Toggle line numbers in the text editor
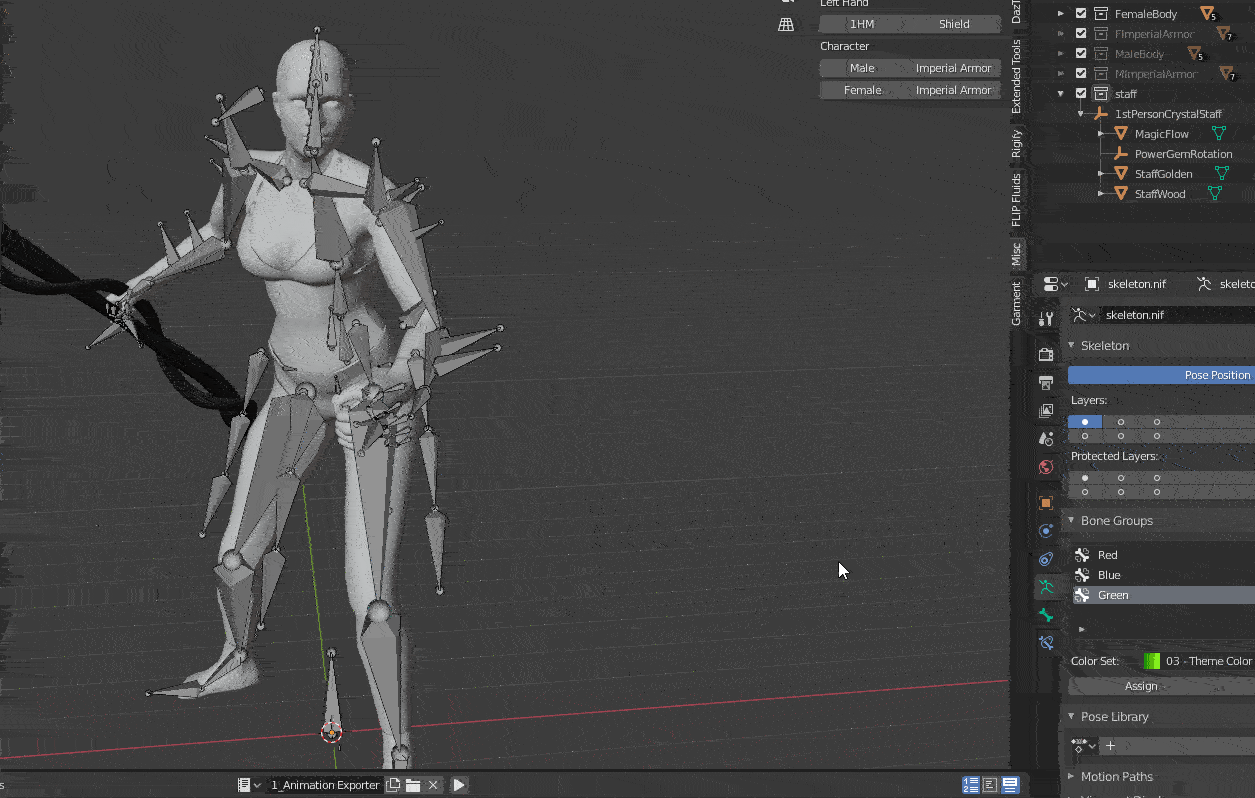Viewport: 1255px width, 798px height. 971,785
